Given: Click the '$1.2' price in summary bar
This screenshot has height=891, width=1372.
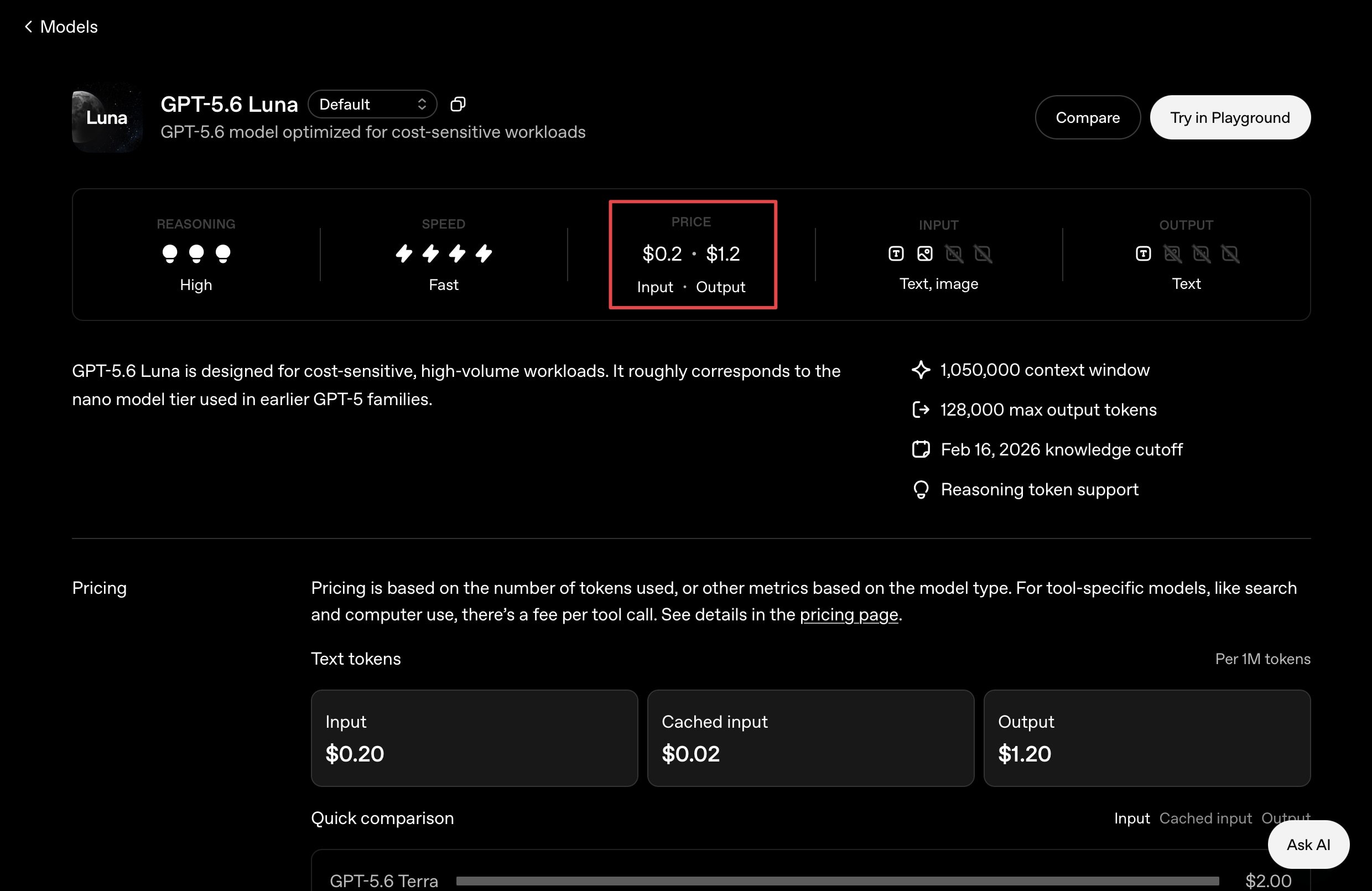Looking at the screenshot, I should point(723,254).
